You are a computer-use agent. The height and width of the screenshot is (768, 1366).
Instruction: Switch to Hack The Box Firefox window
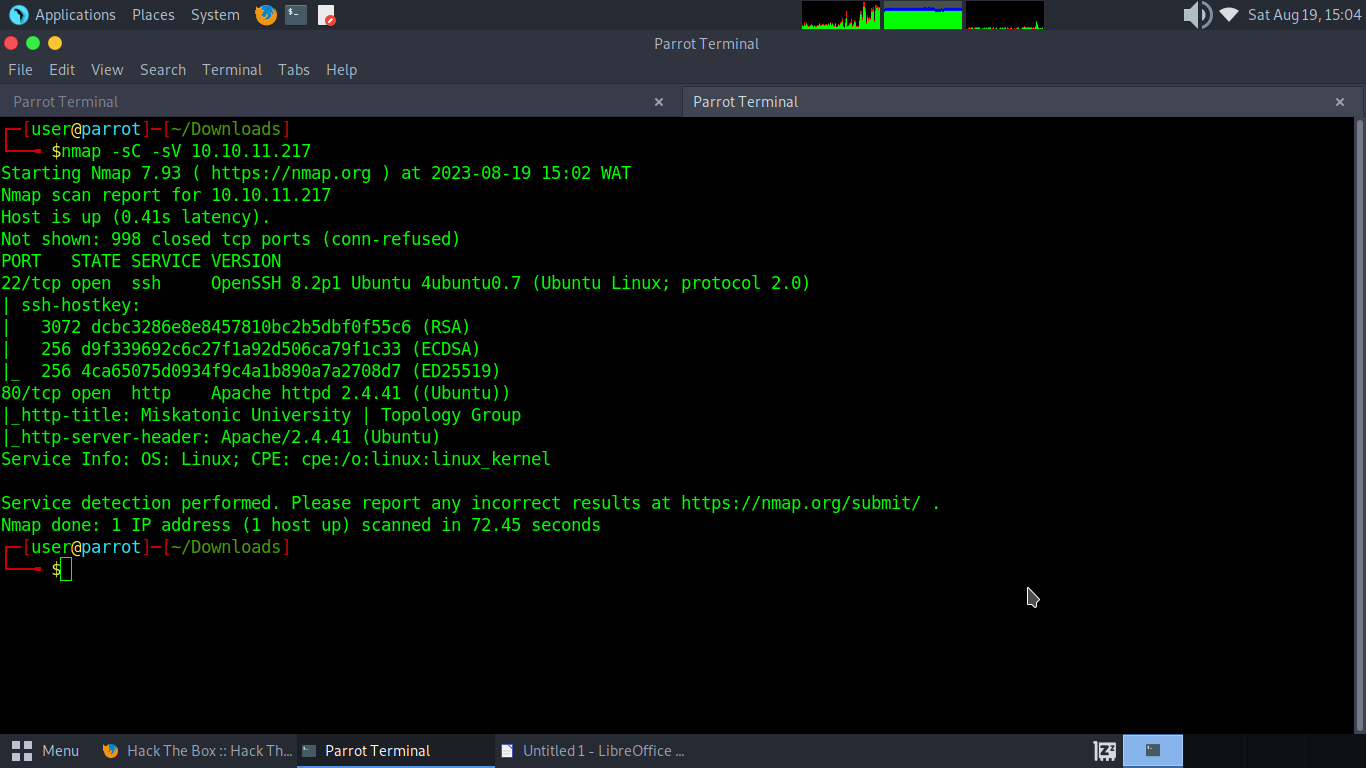197,751
